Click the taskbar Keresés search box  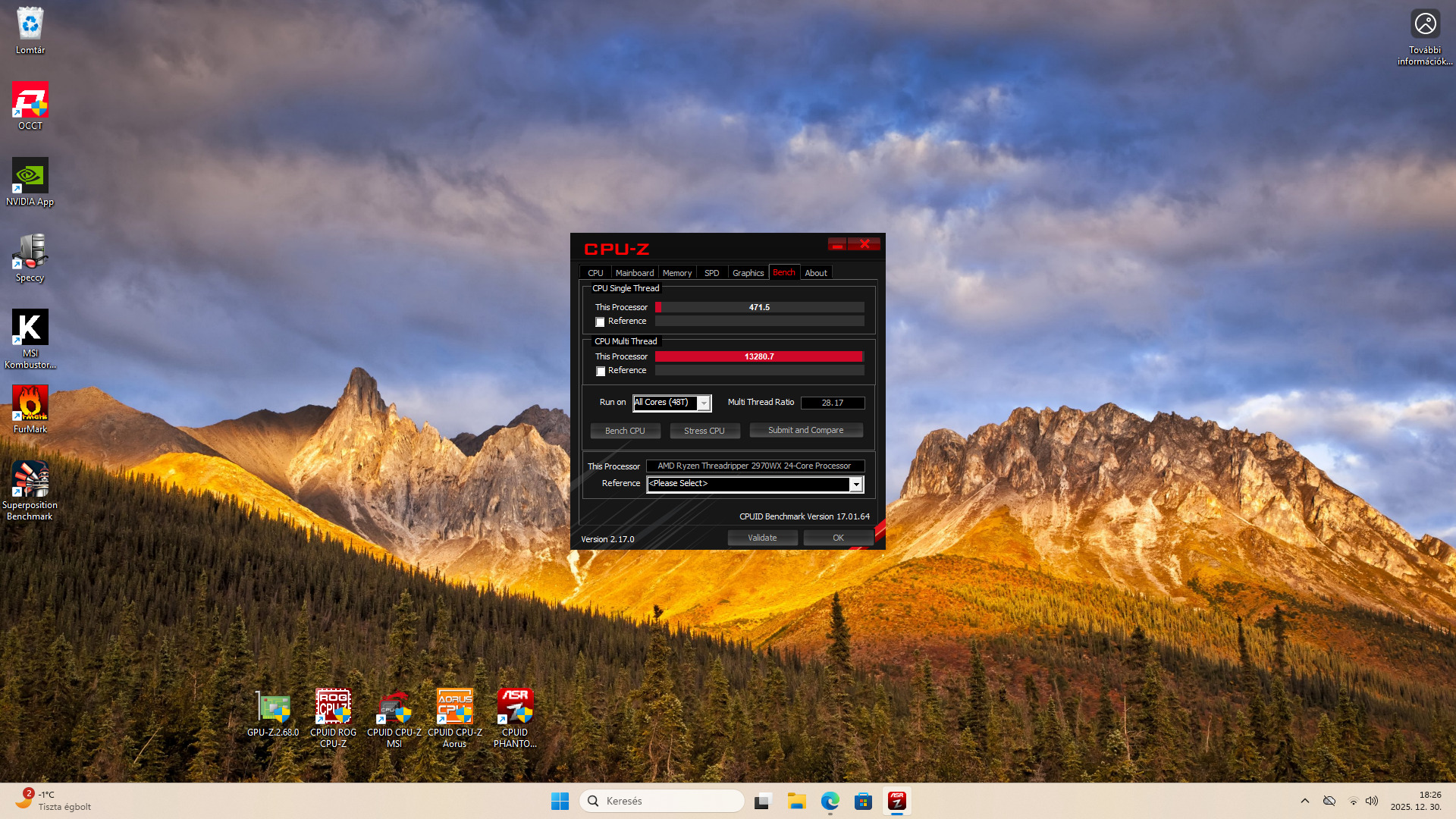click(x=662, y=801)
